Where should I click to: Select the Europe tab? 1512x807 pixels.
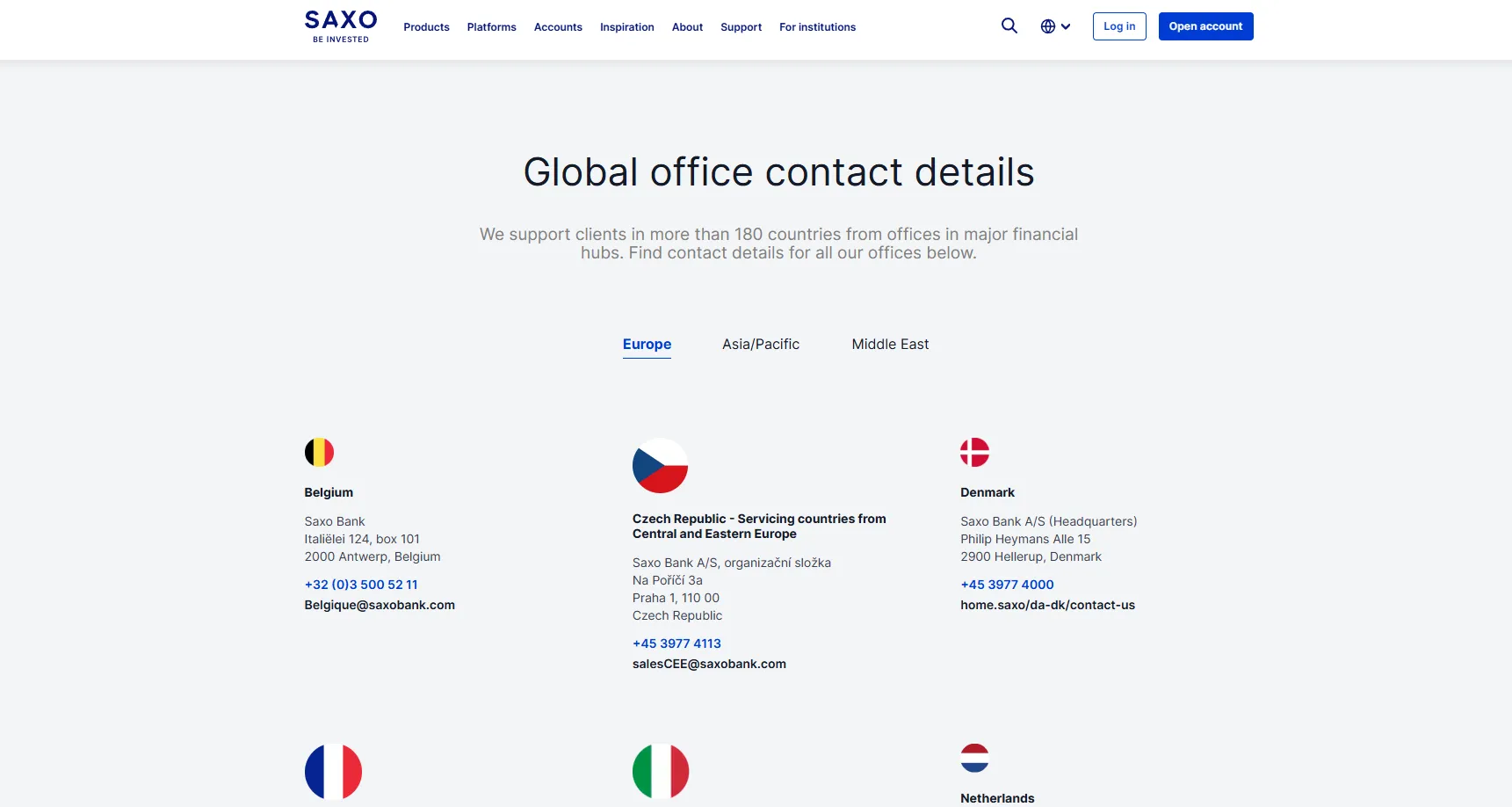click(647, 345)
